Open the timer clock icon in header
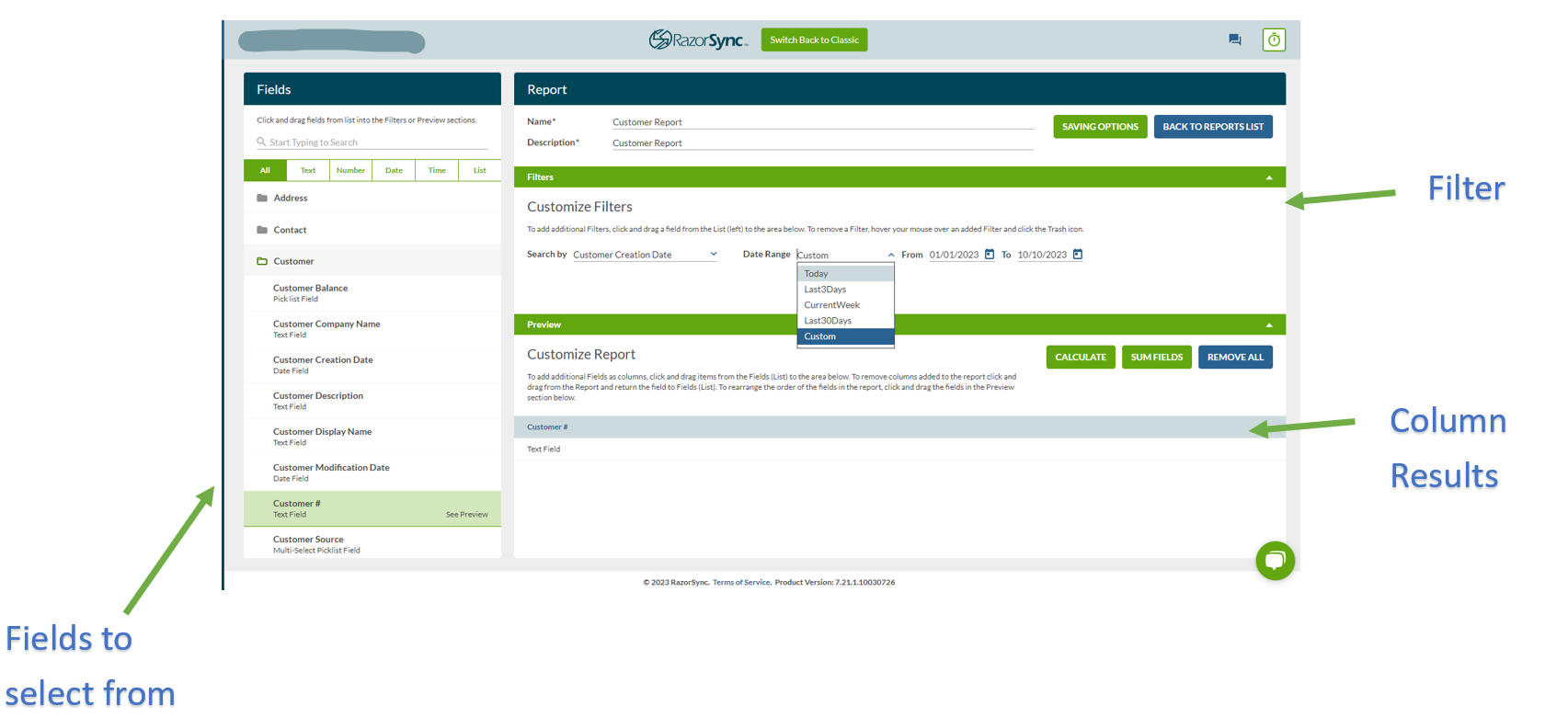Screen dimensions: 1568x717 1274,40
